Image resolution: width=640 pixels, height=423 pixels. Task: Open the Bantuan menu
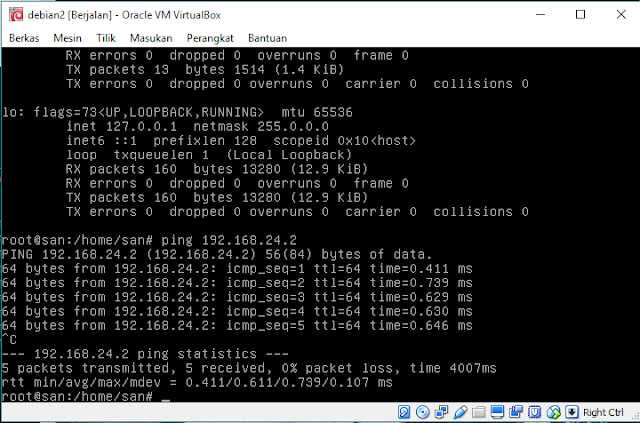(267, 38)
